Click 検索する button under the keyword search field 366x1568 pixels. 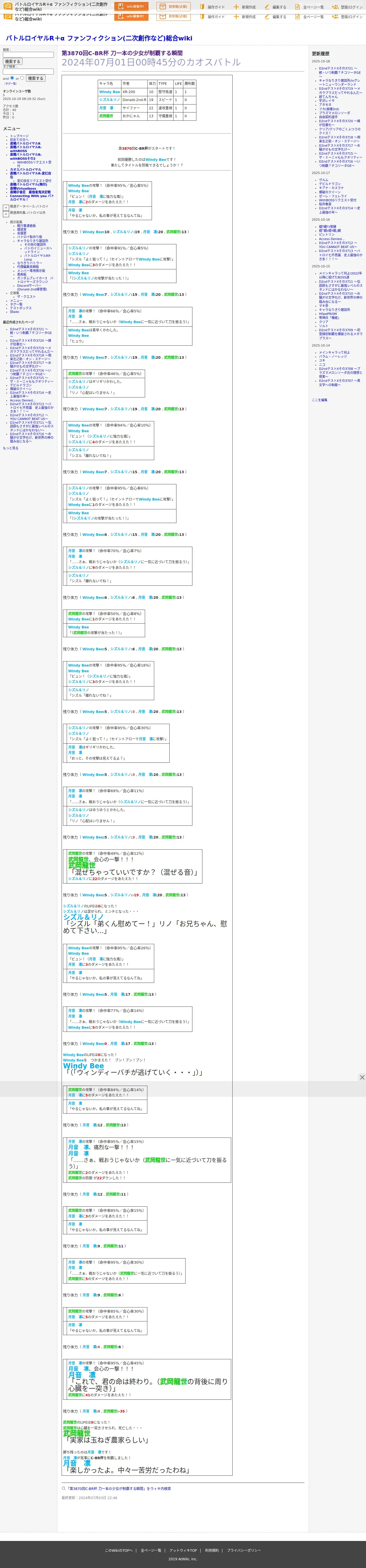click(12, 62)
